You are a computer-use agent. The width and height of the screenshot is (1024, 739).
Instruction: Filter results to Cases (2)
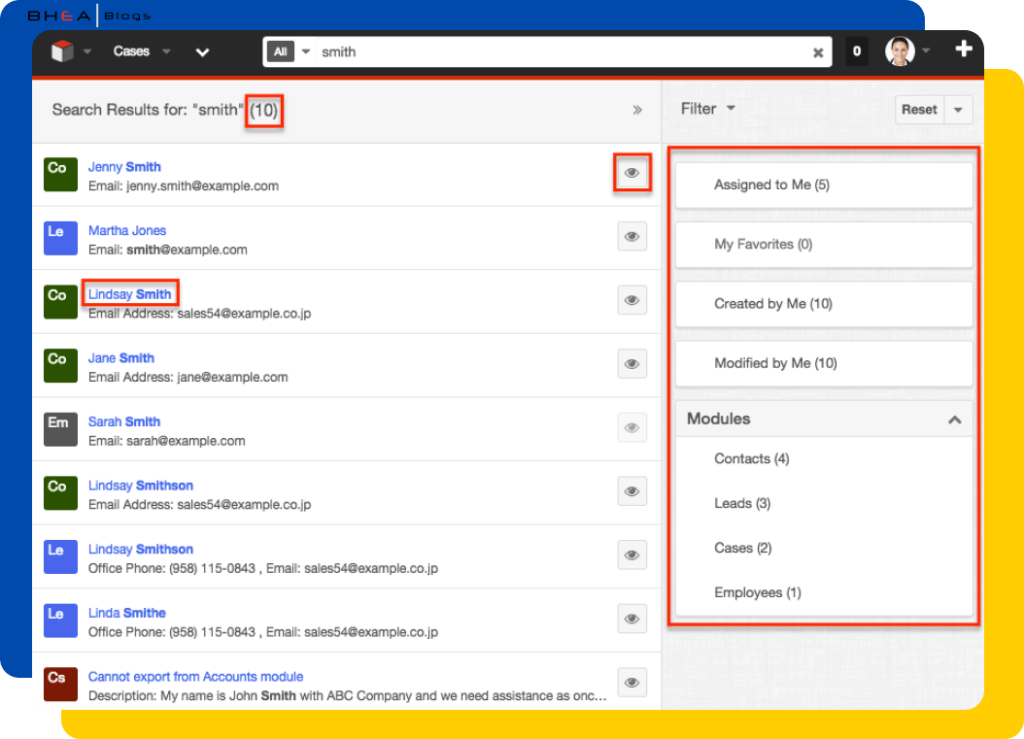tap(743, 548)
